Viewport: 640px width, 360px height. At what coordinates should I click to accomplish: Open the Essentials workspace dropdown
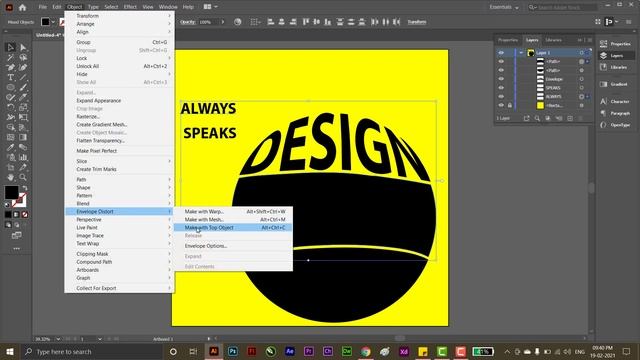click(504, 7)
